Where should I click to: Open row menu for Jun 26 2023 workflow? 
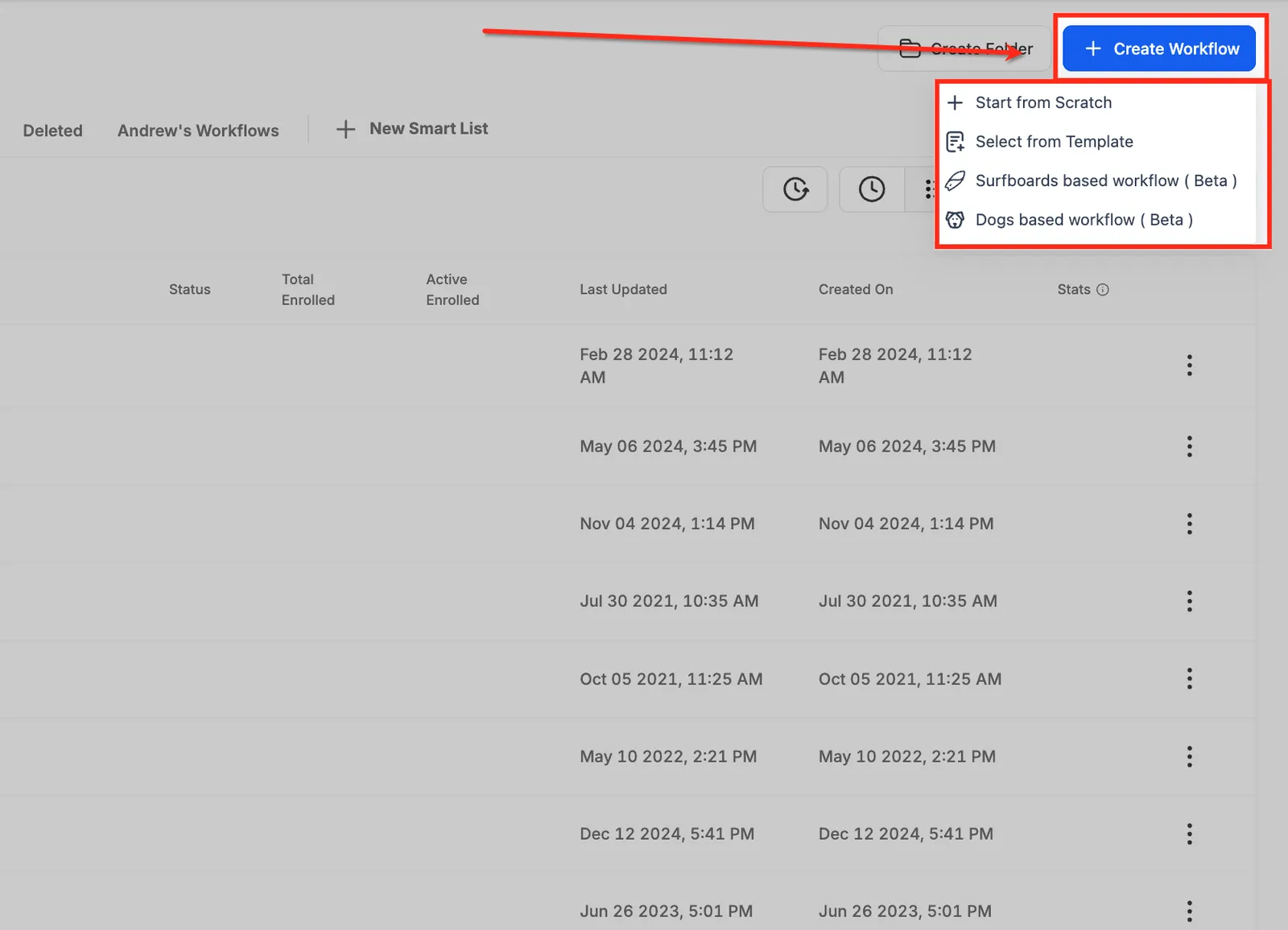click(1189, 911)
